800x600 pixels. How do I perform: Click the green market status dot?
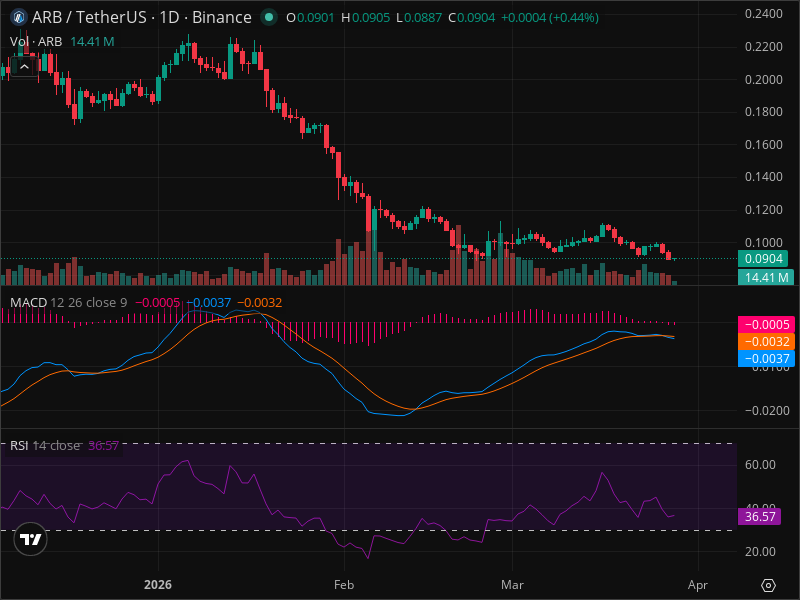click(269, 17)
